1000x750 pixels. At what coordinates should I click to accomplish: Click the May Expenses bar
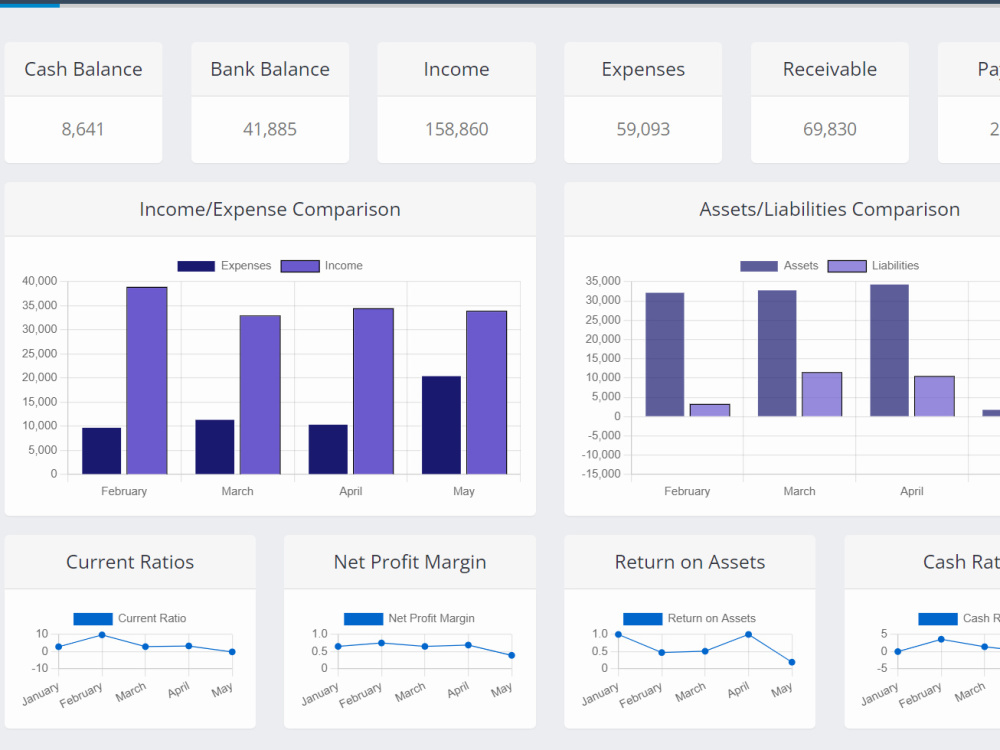(x=441, y=425)
